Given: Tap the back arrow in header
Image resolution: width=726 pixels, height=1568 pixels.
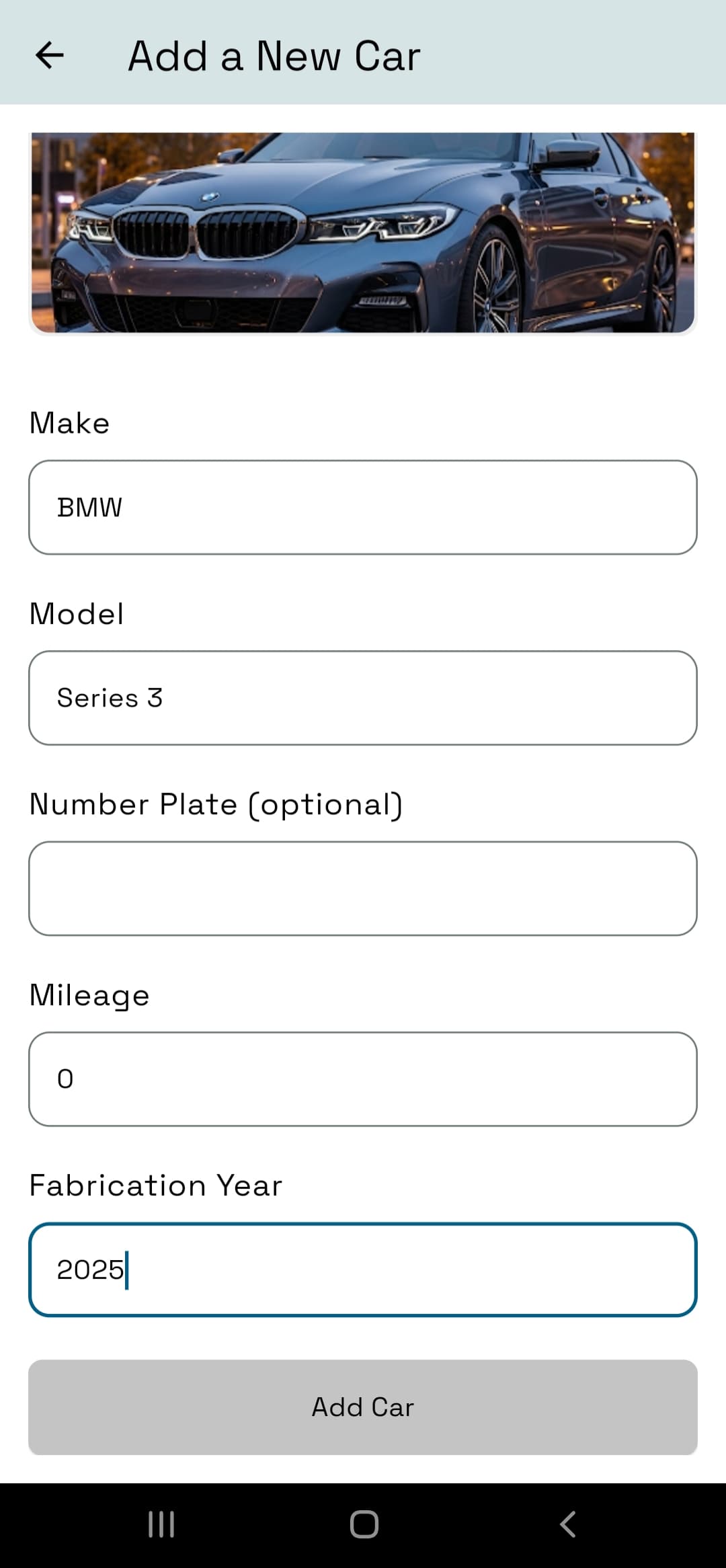Looking at the screenshot, I should click(50, 55).
